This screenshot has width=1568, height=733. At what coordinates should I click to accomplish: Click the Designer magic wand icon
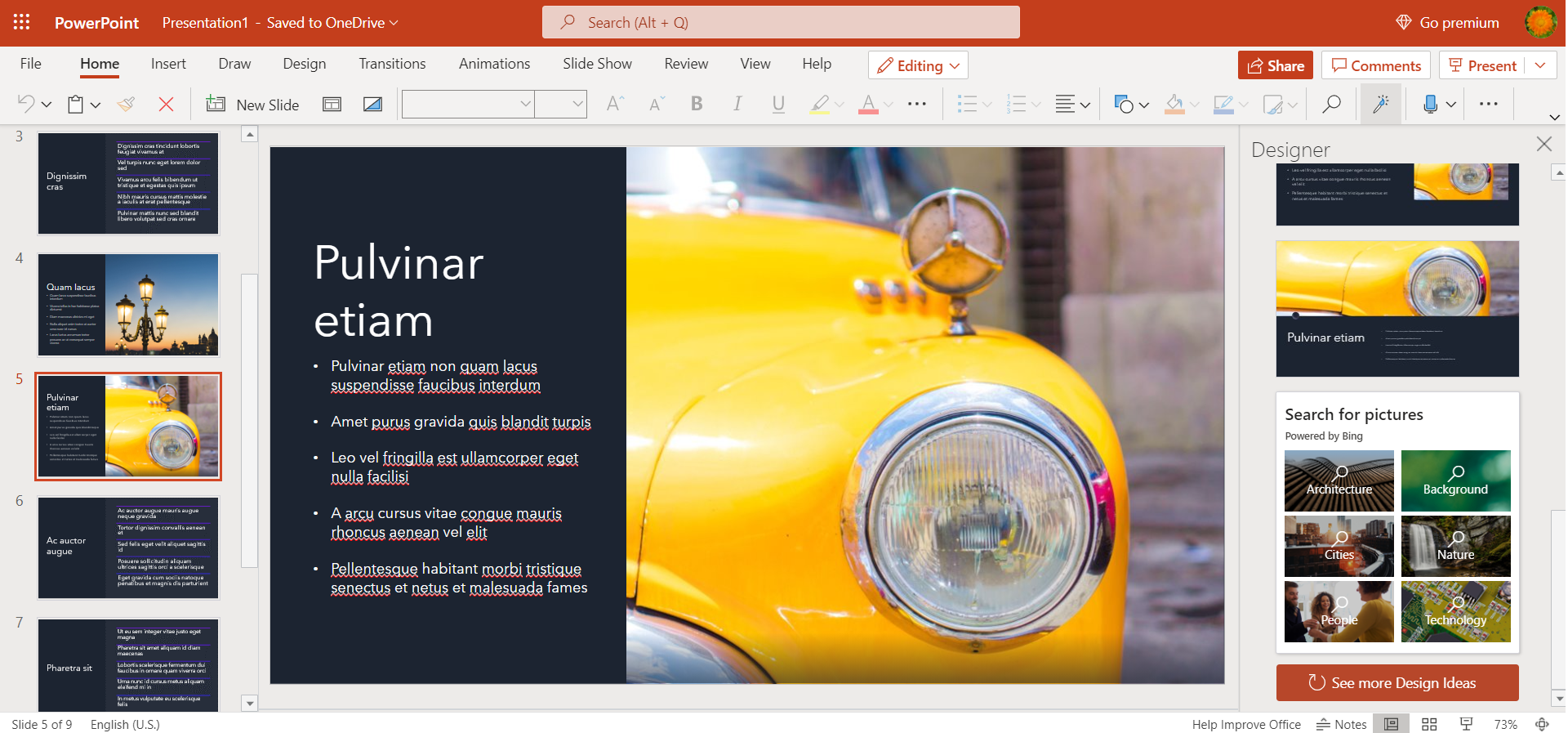point(1380,105)
